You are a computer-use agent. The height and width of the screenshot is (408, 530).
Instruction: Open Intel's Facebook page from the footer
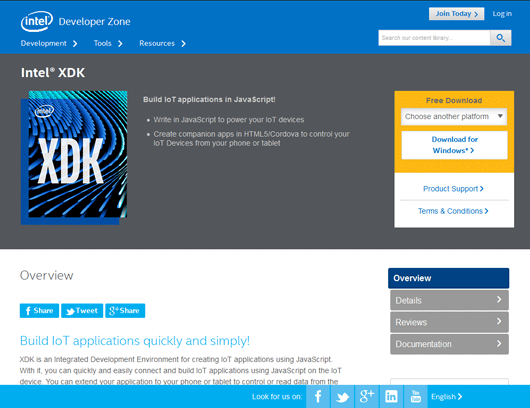point(318,397)
